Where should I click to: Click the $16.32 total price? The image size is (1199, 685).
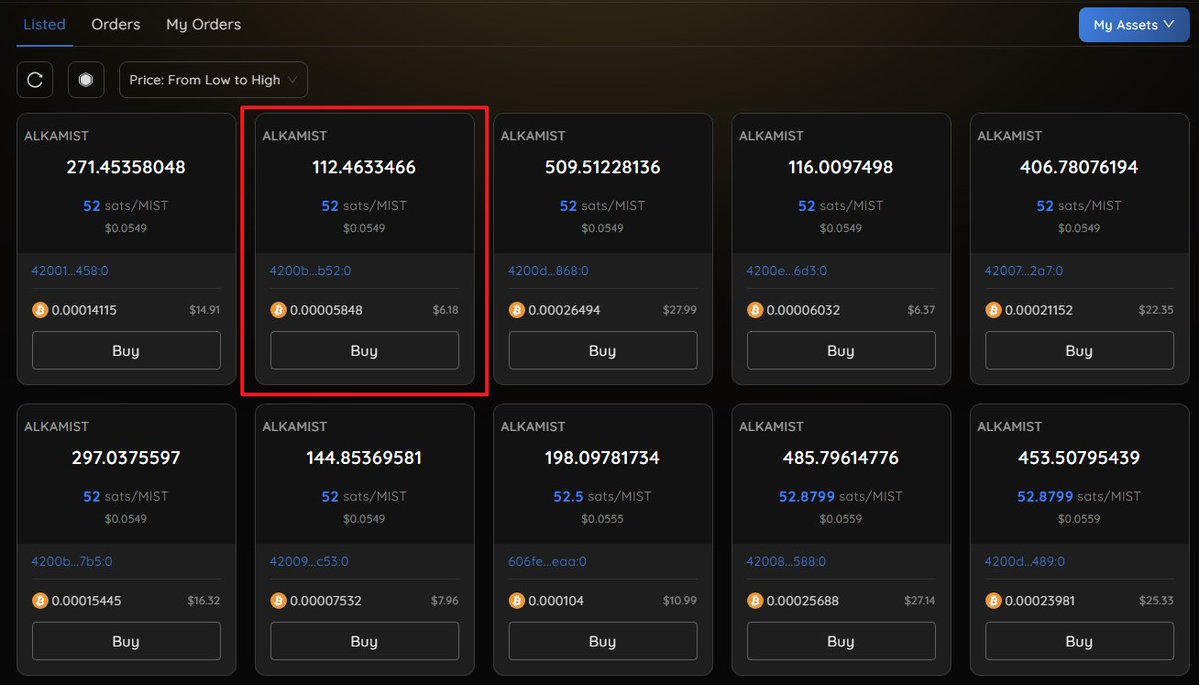point(203,600)
